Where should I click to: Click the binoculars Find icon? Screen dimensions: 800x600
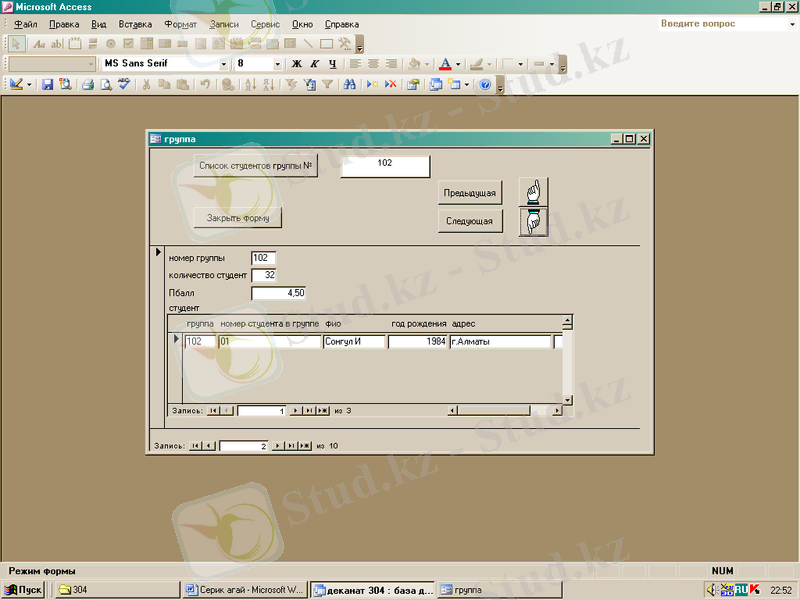350,85
